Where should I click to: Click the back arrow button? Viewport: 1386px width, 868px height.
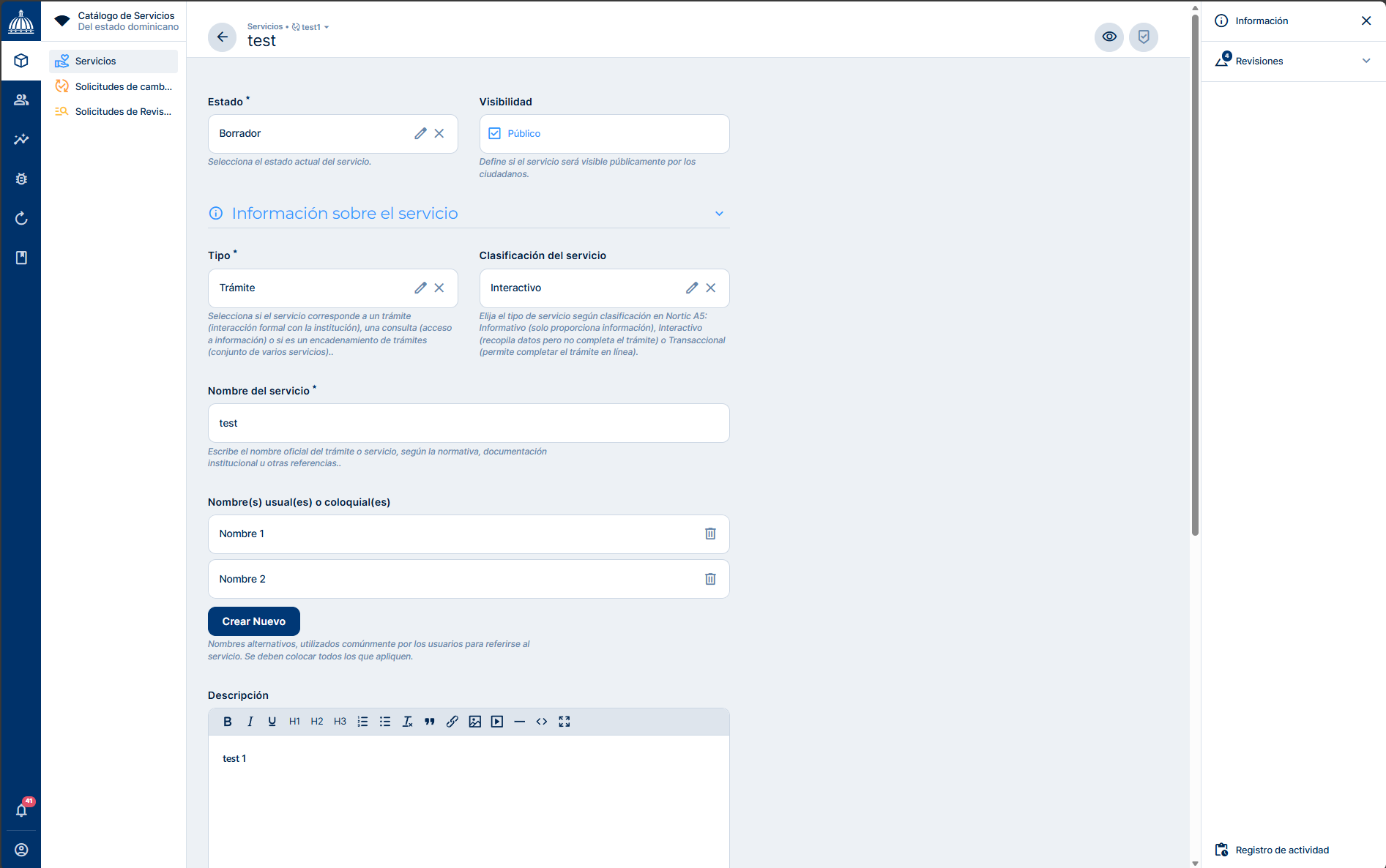point(222,37)
